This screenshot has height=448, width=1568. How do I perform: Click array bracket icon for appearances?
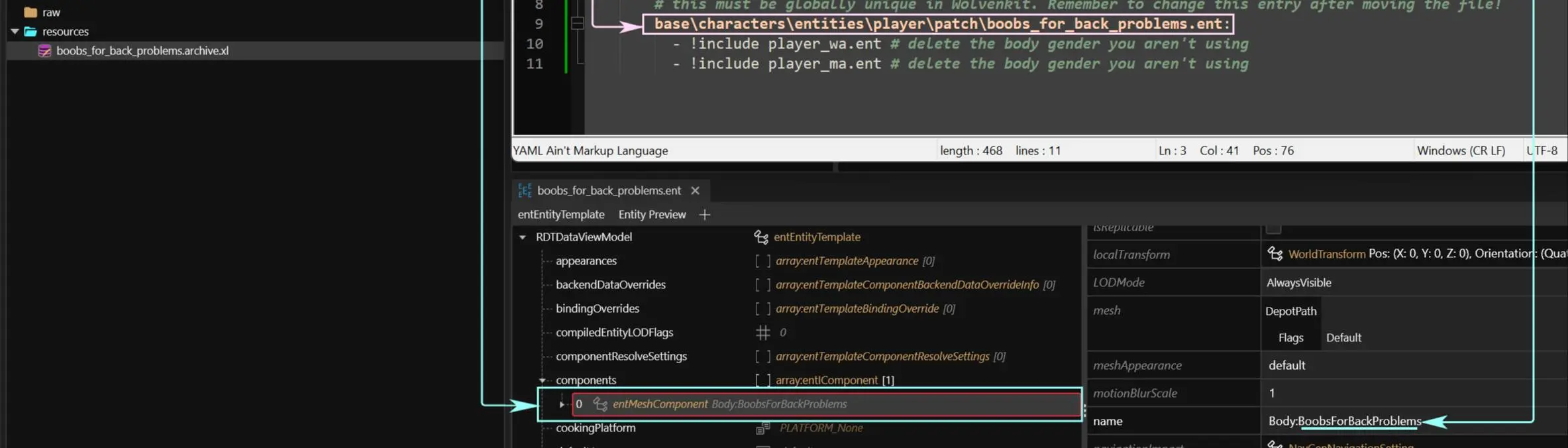(763, 260)
